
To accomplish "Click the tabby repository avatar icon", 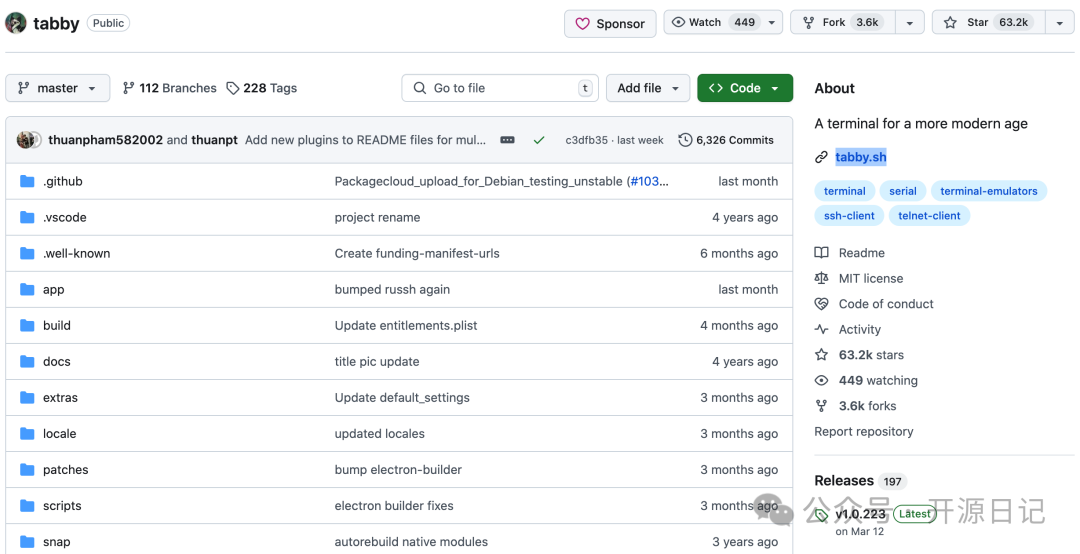I will (x=16, y=23).
